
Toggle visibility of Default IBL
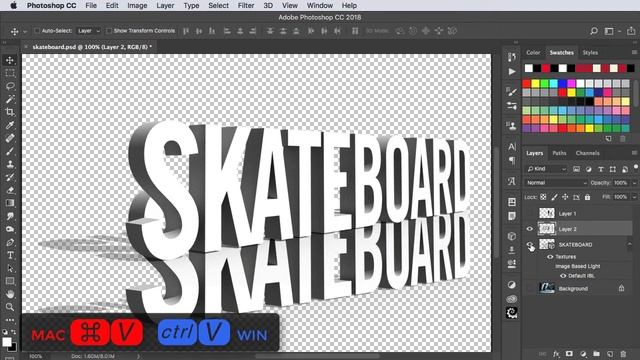tap(563, 276)
